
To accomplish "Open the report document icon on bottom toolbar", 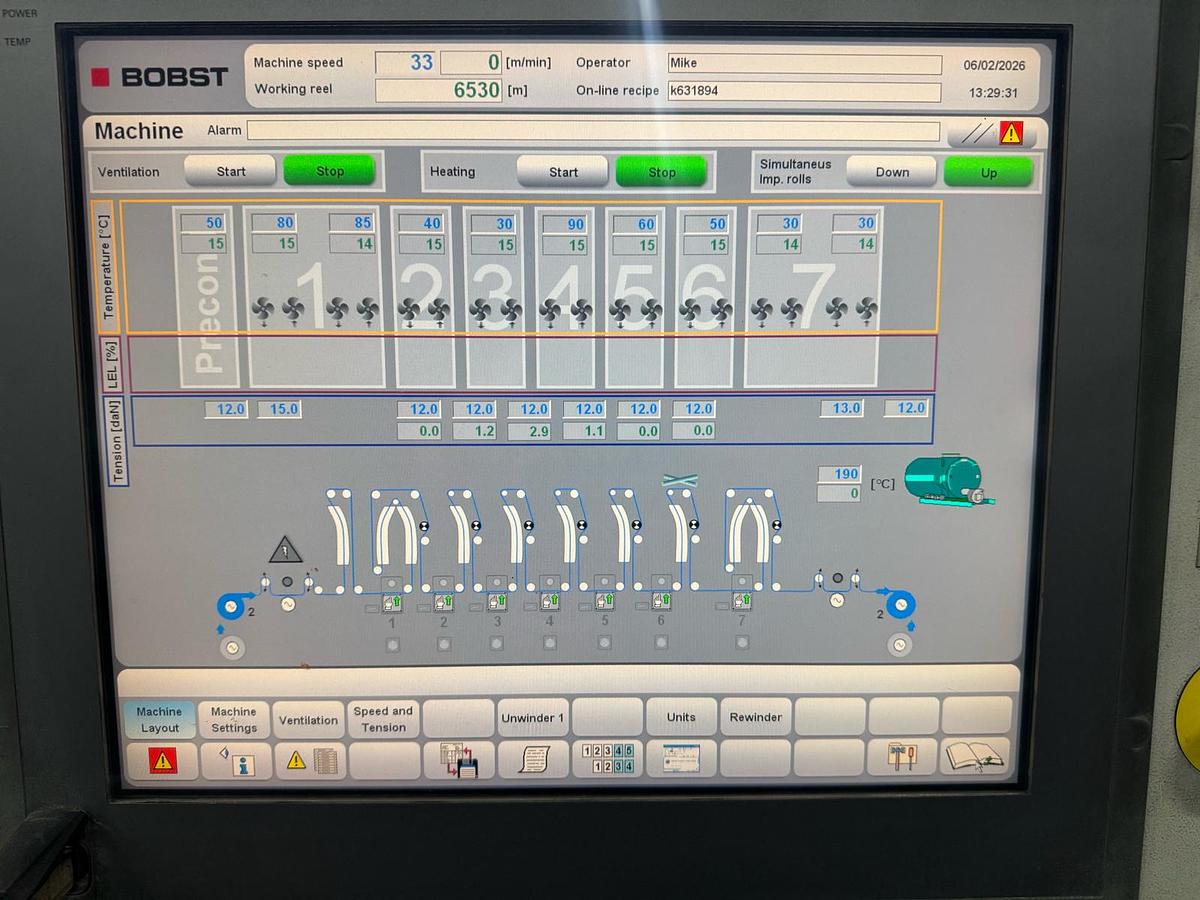I will point(533,760).
